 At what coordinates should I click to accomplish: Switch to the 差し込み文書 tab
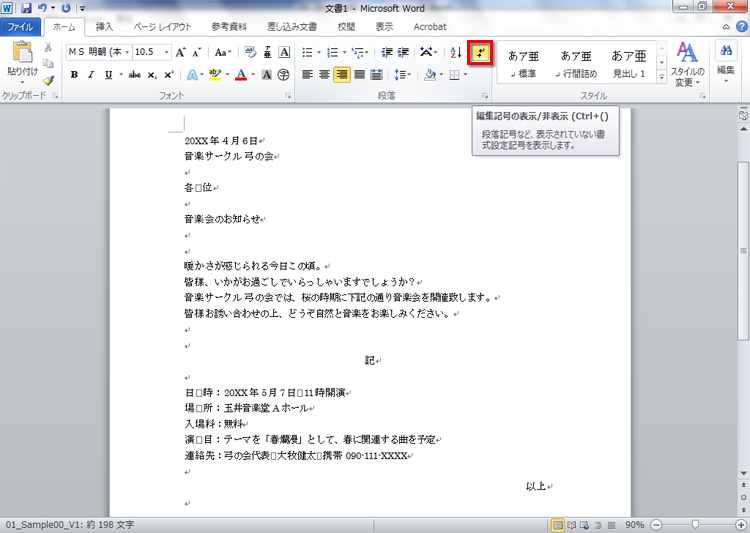(292, 27)
